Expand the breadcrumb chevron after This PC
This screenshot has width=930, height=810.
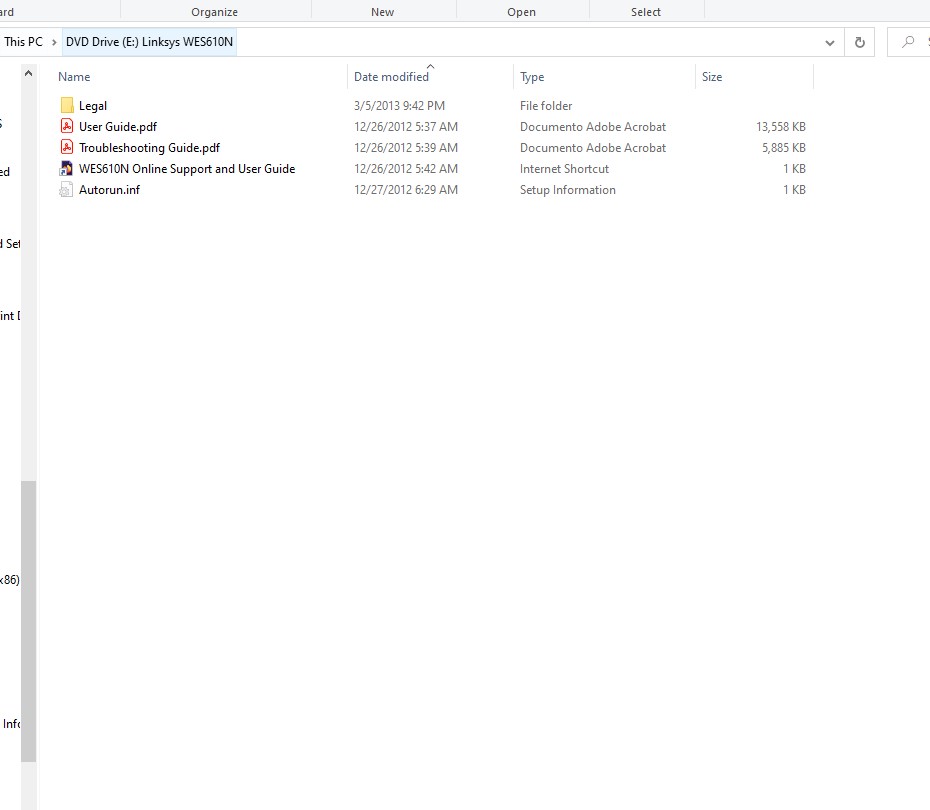[54, 42]
